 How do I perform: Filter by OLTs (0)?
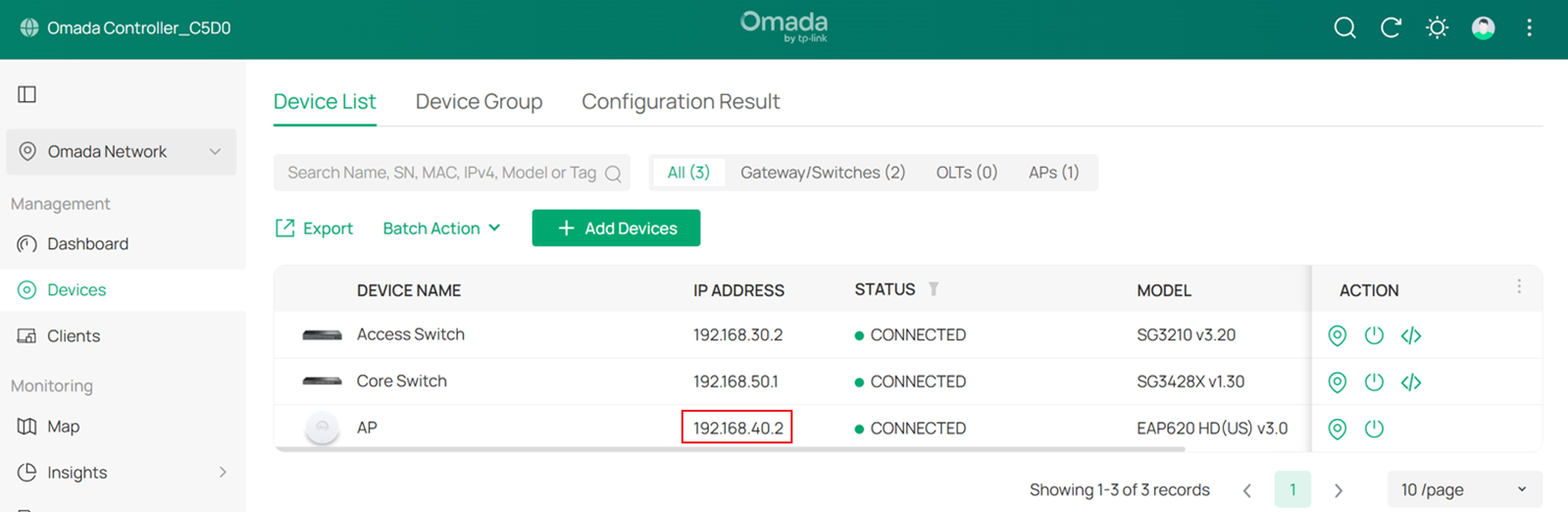pos(967,173)
